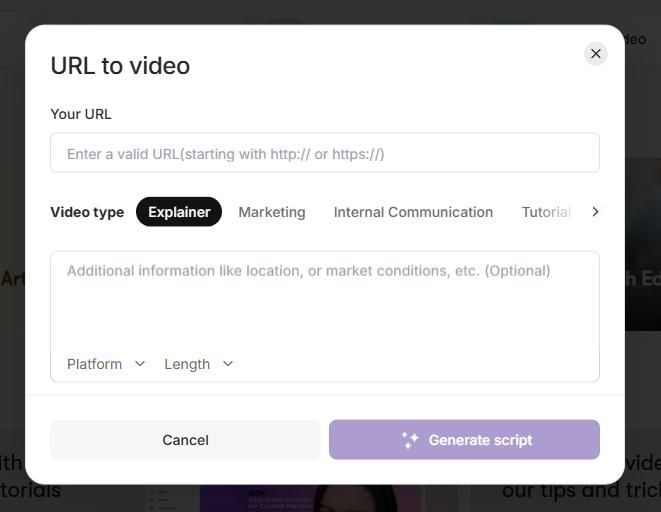The image size is (661, 512).
Task: Choose Internal Communication video type
Action: tap(413, 212)
